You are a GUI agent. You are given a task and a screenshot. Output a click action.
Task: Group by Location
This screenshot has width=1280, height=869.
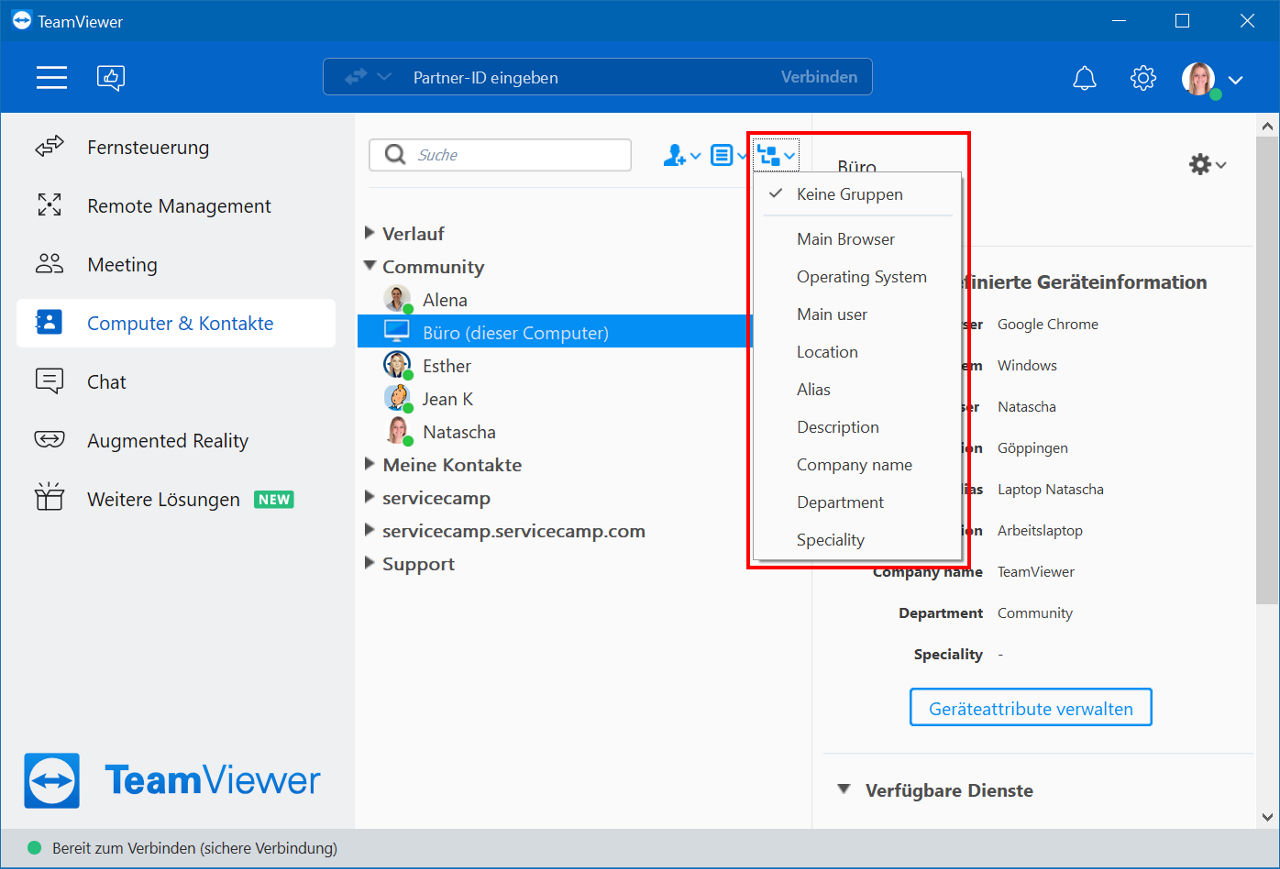(857, 352)
